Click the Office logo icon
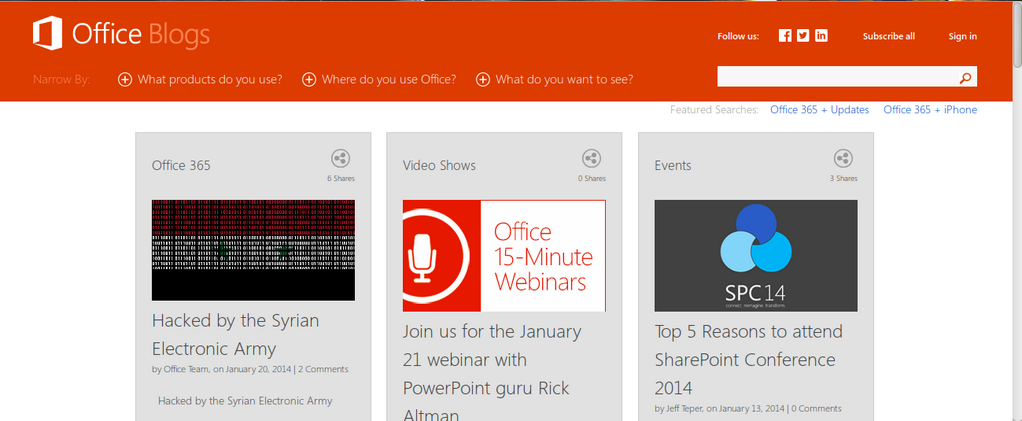1022x421 pixels. 48,35
